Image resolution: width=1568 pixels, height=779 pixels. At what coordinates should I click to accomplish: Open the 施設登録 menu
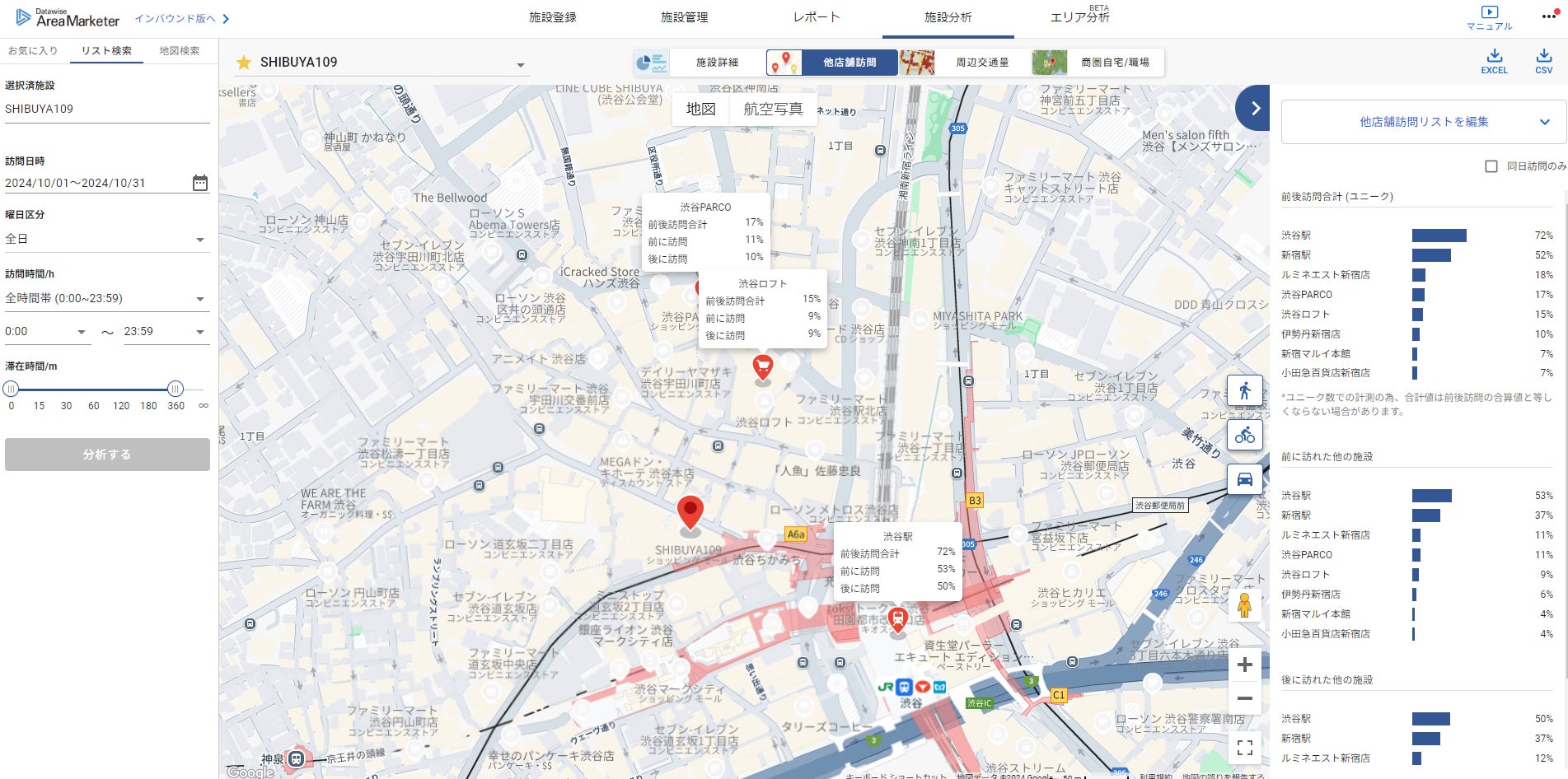click(x=553, y=17)
